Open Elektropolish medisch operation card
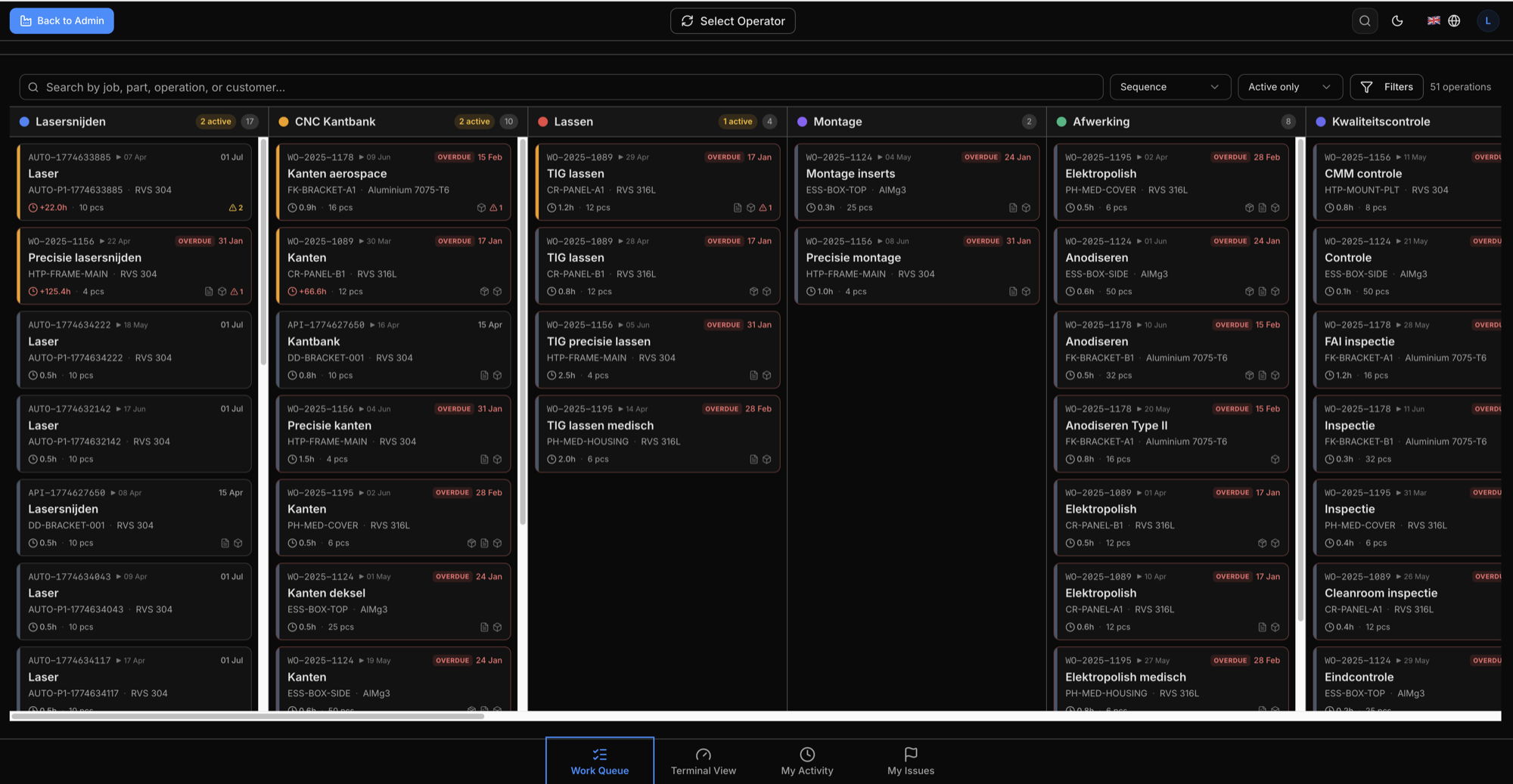 (x=1171, y=679)
